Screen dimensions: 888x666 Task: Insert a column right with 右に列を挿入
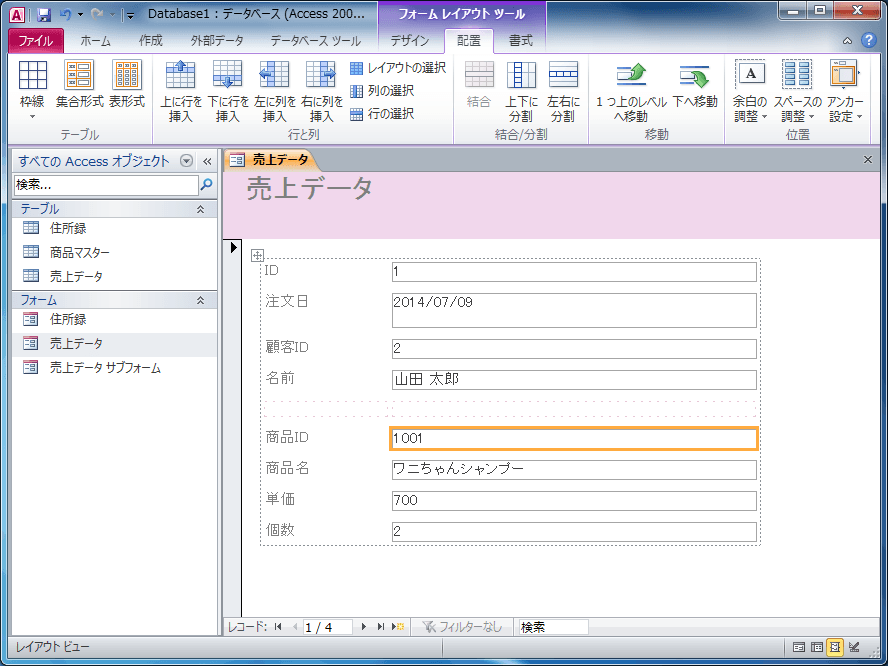click(322, 91)
